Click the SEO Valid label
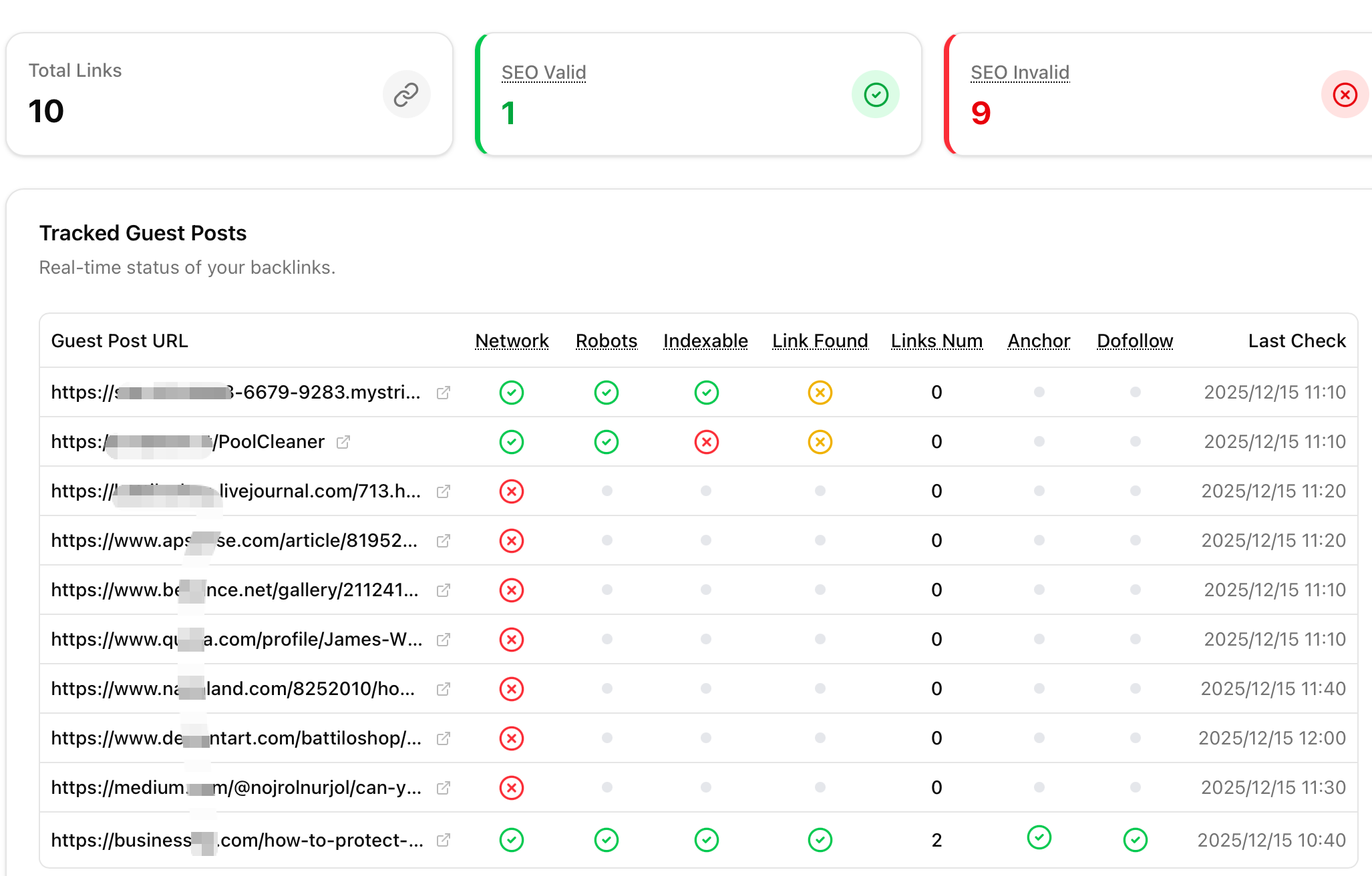 pyautogui.click(x=544, y=72)
